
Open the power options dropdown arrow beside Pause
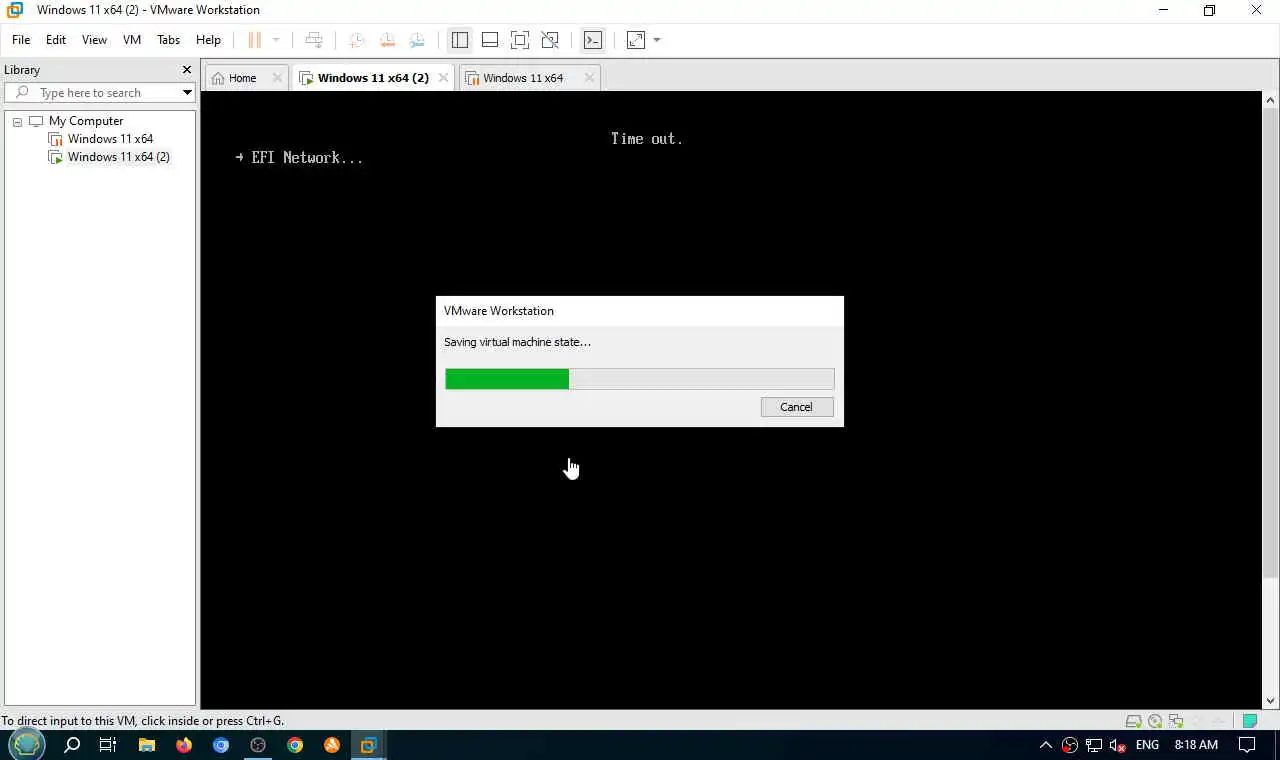(x=276, y=40)
